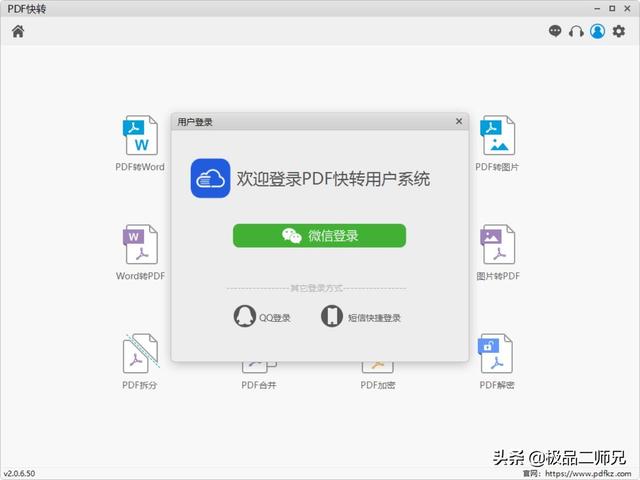Open customer support headphones icon
The width and height of the screenshot is (640, 480).
(x=576, y=31)
